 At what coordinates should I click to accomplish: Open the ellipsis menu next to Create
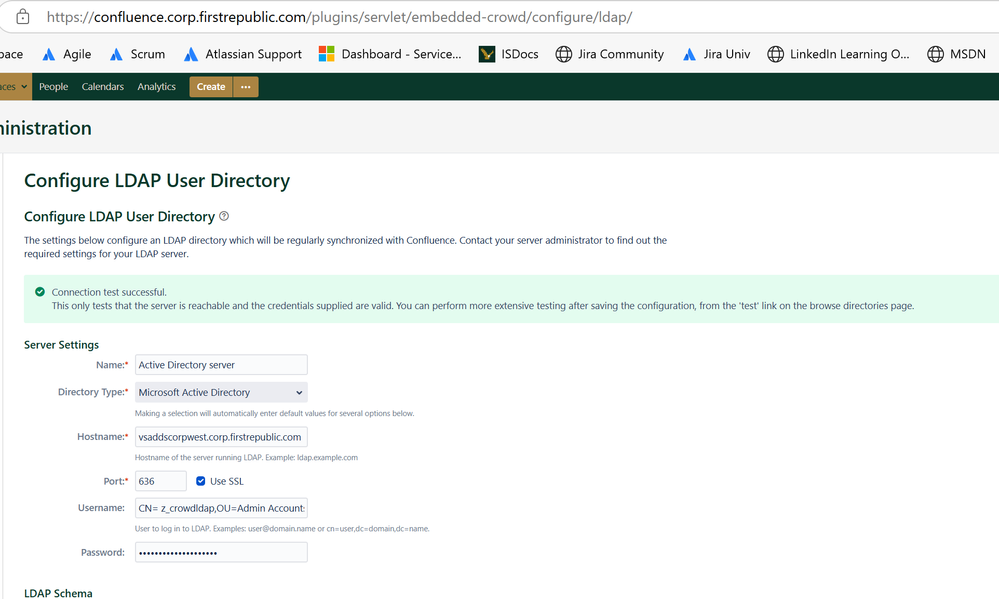[246, 87]
